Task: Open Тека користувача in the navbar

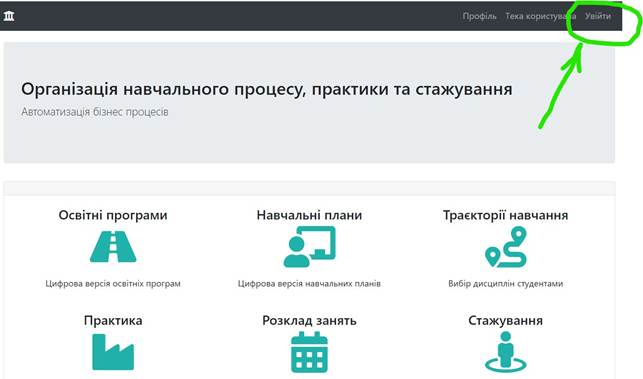Action: coord(540,16)
